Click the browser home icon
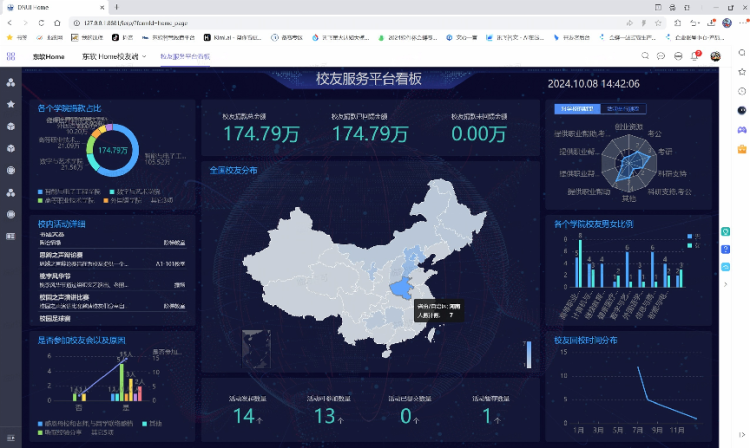Image resolution: width=750 pixels, height=448 pixels. (57, 22)
